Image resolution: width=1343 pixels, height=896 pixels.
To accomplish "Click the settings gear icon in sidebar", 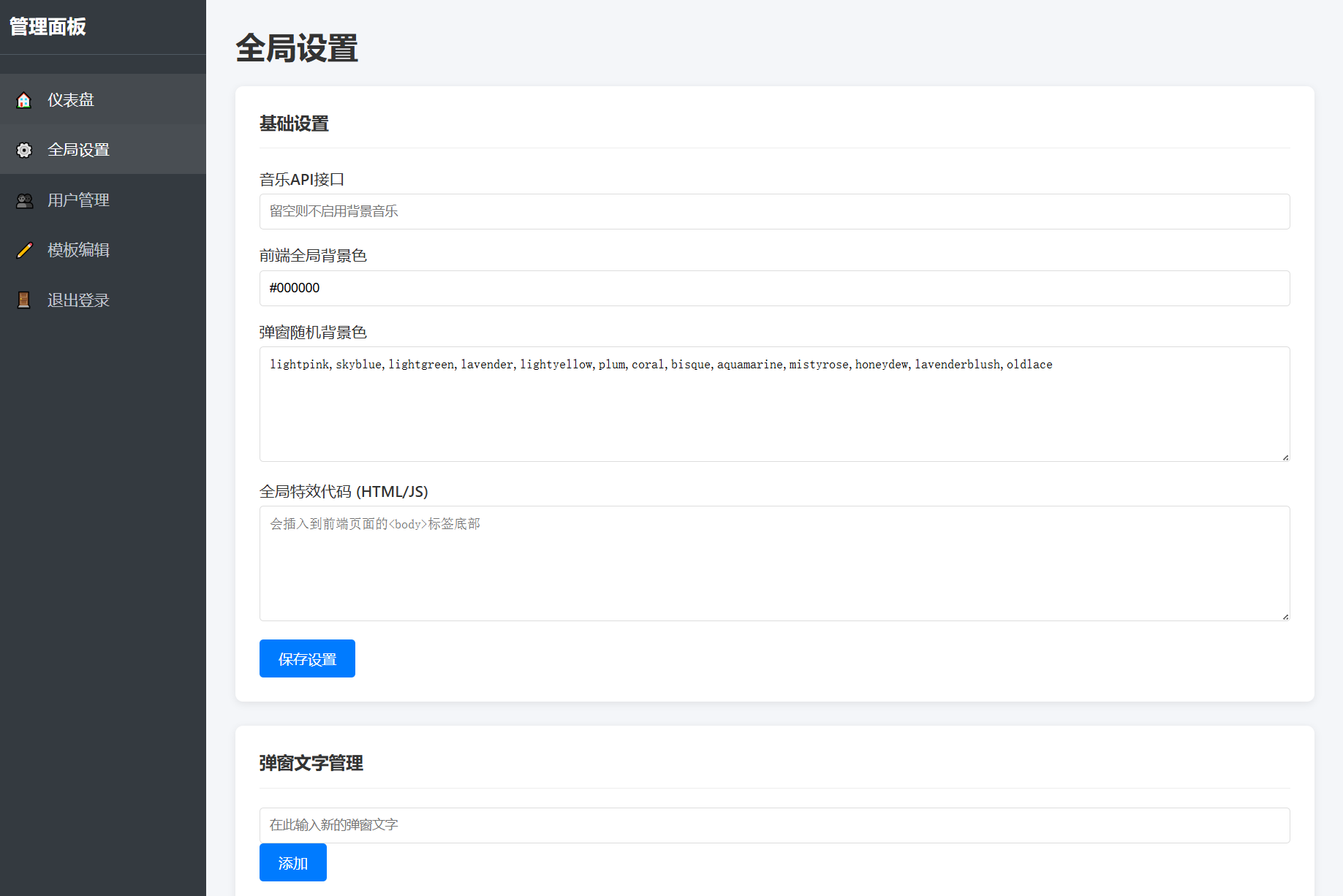I will [x=24, y=150].
